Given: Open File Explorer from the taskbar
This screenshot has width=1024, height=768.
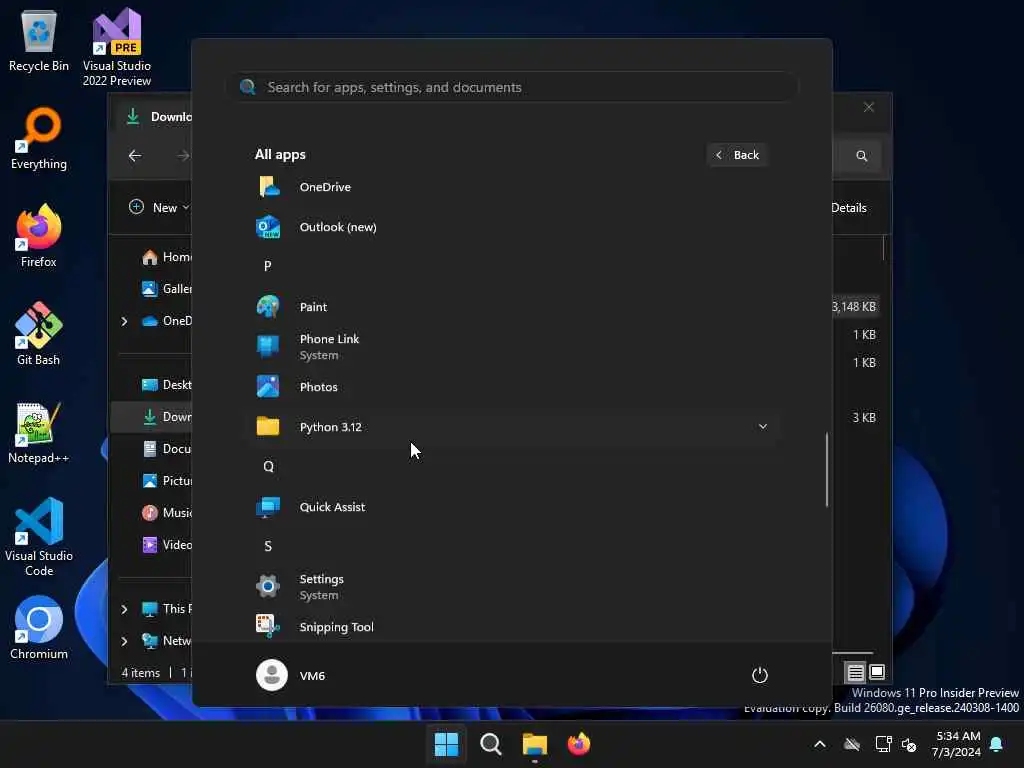Looking at the screenshot, I should coord(534,744).
